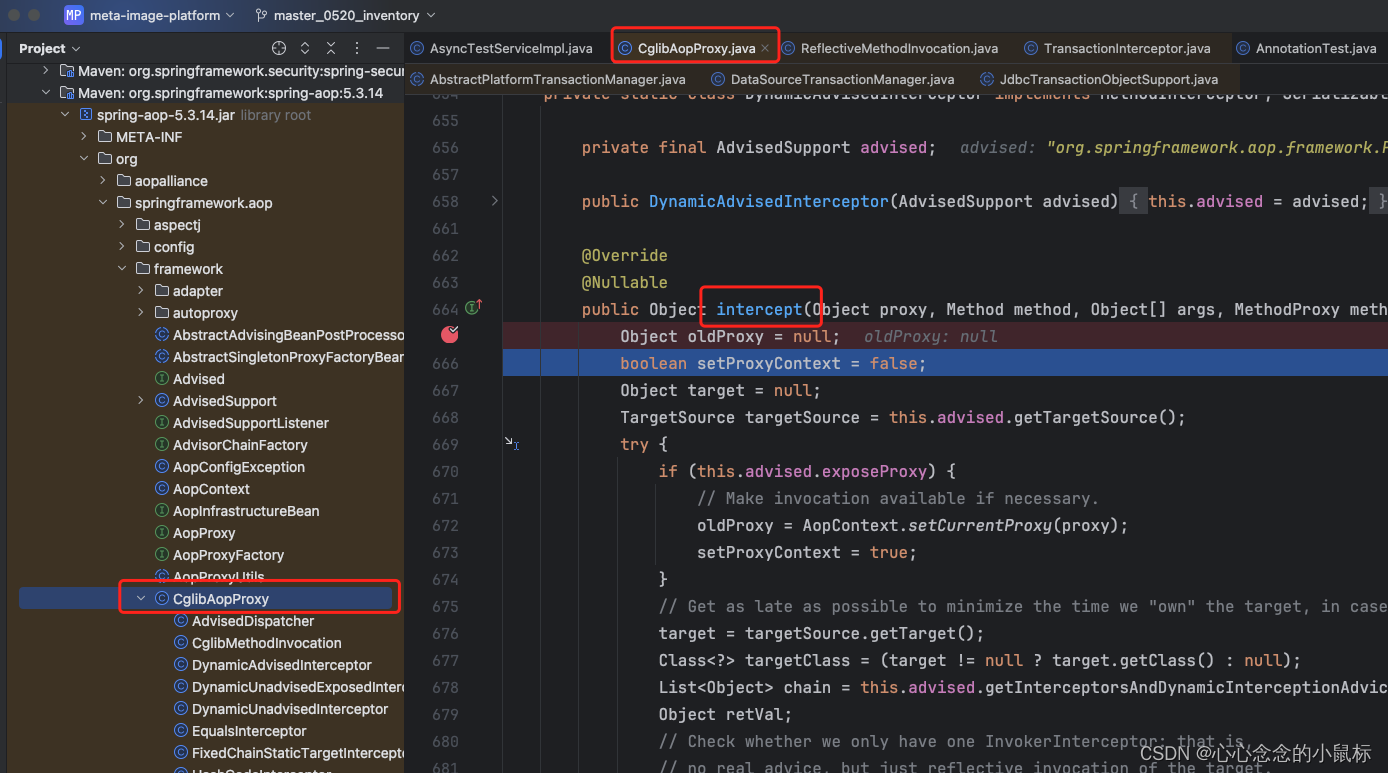Viewport: 1388px width, 773px height.
Task: Select AdvisedDispatcher in the tree
Action: (x=253, y=621)
